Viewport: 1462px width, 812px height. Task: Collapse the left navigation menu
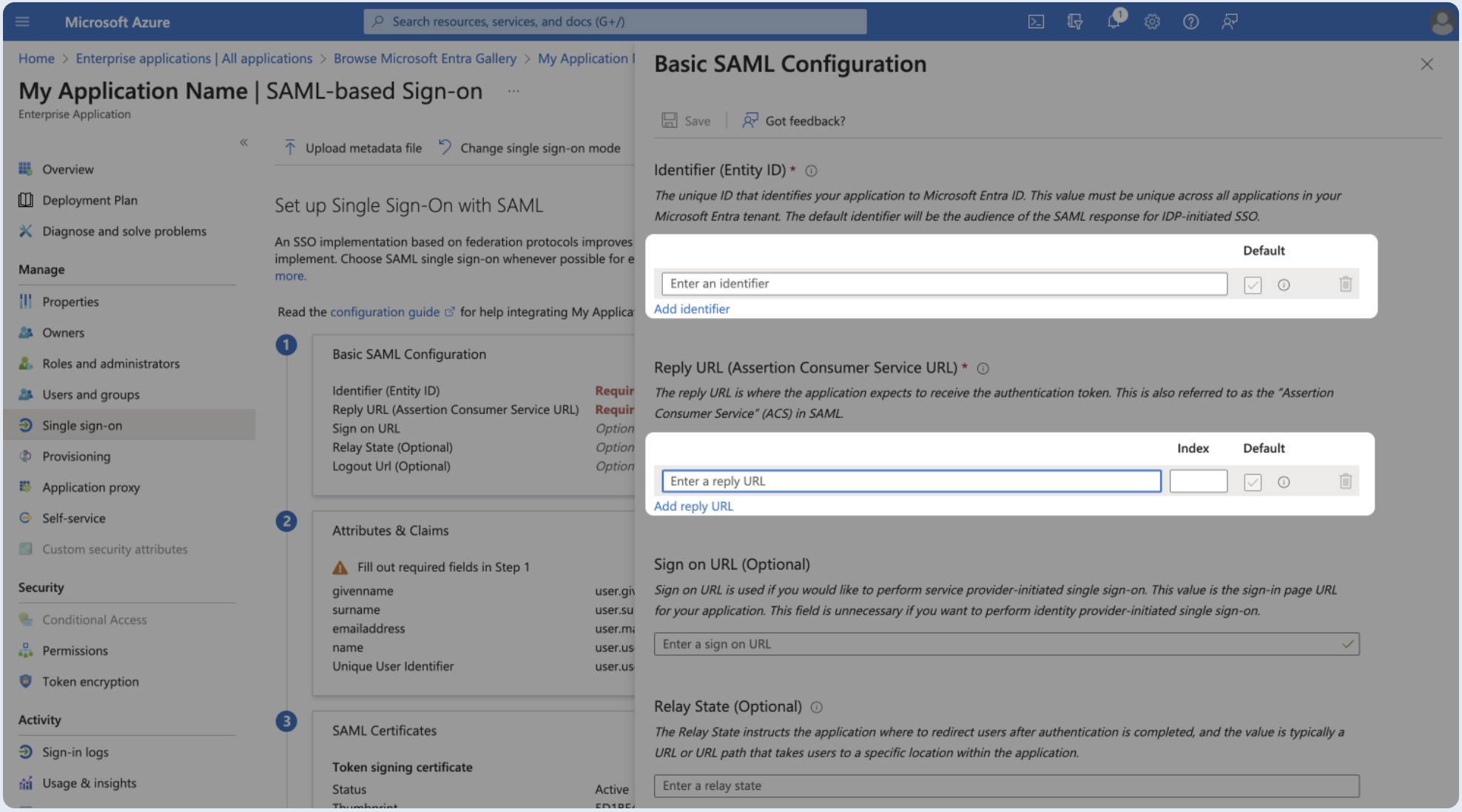click(243, 142)
